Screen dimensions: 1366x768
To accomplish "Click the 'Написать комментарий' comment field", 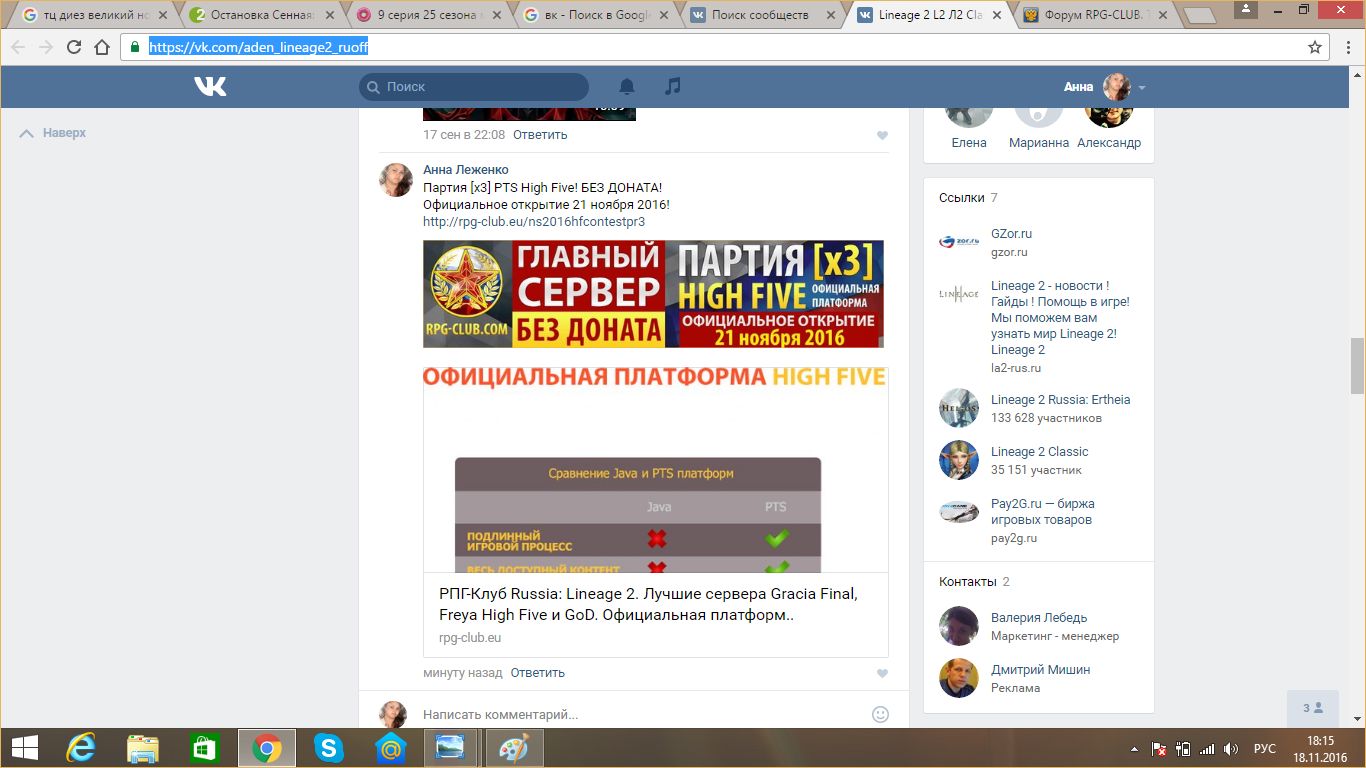I will (x=640, y=715).
